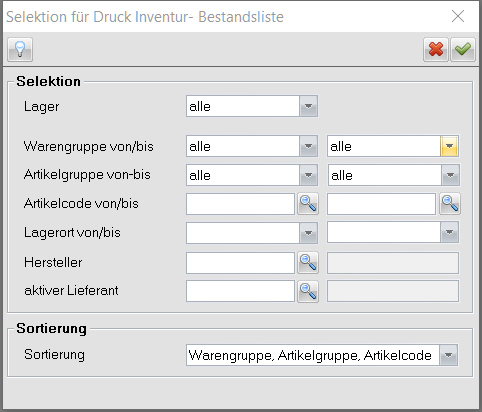Search Artikelcode 'von' with magnifier icon

[x=308, y=204]
